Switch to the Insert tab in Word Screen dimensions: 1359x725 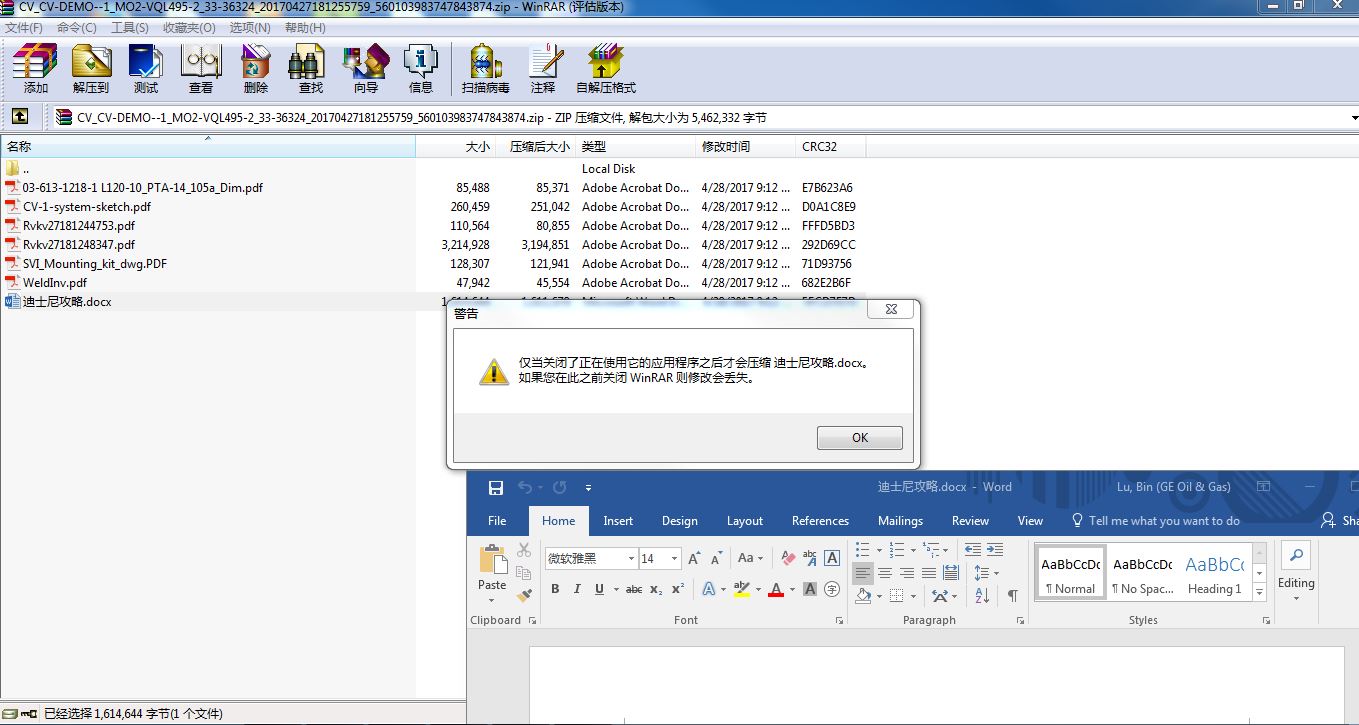click(618, 521)
